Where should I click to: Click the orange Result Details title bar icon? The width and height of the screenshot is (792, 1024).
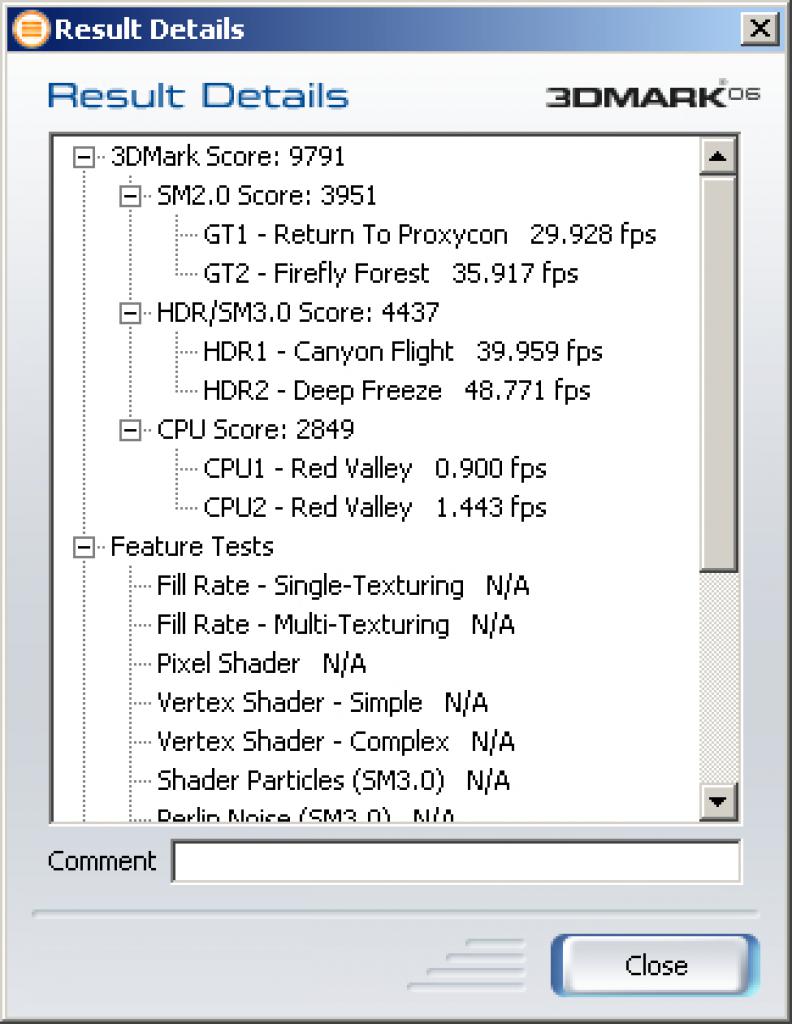point(31,29)
